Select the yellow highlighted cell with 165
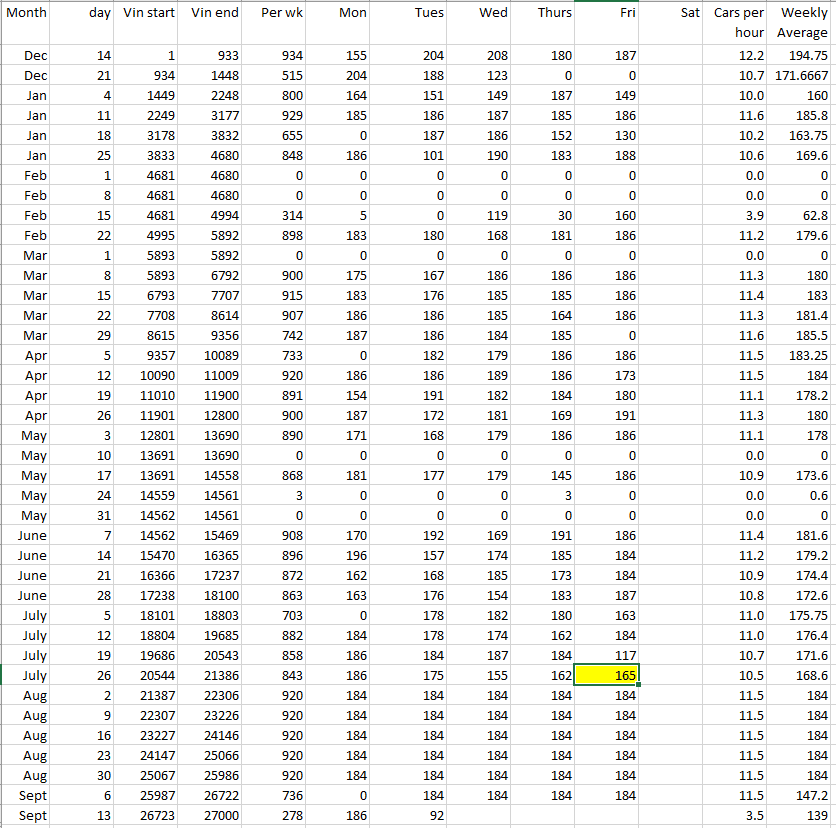Viewport: 836px width, 828px height. (607, 675)
